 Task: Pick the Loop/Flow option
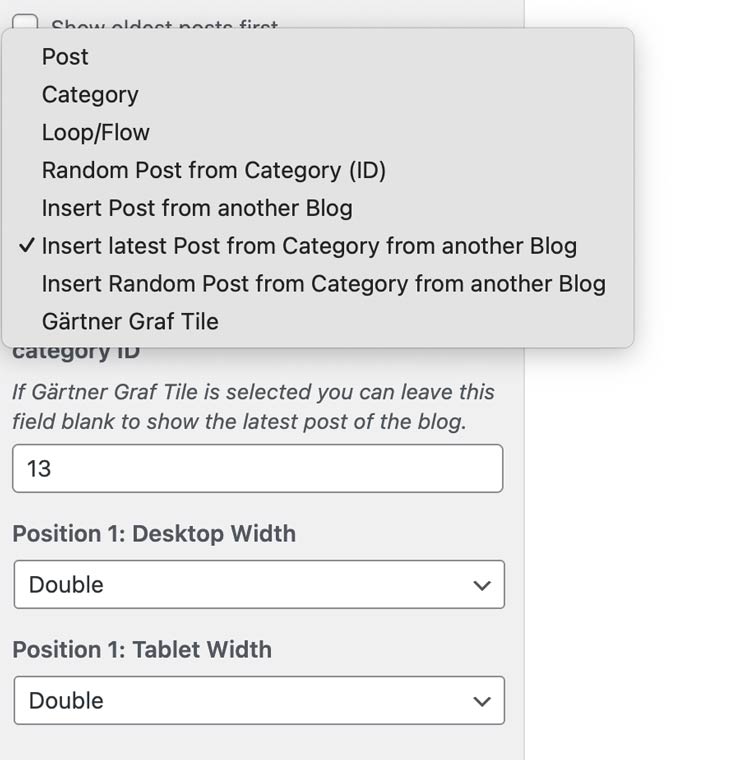click(x=95, y=133)
